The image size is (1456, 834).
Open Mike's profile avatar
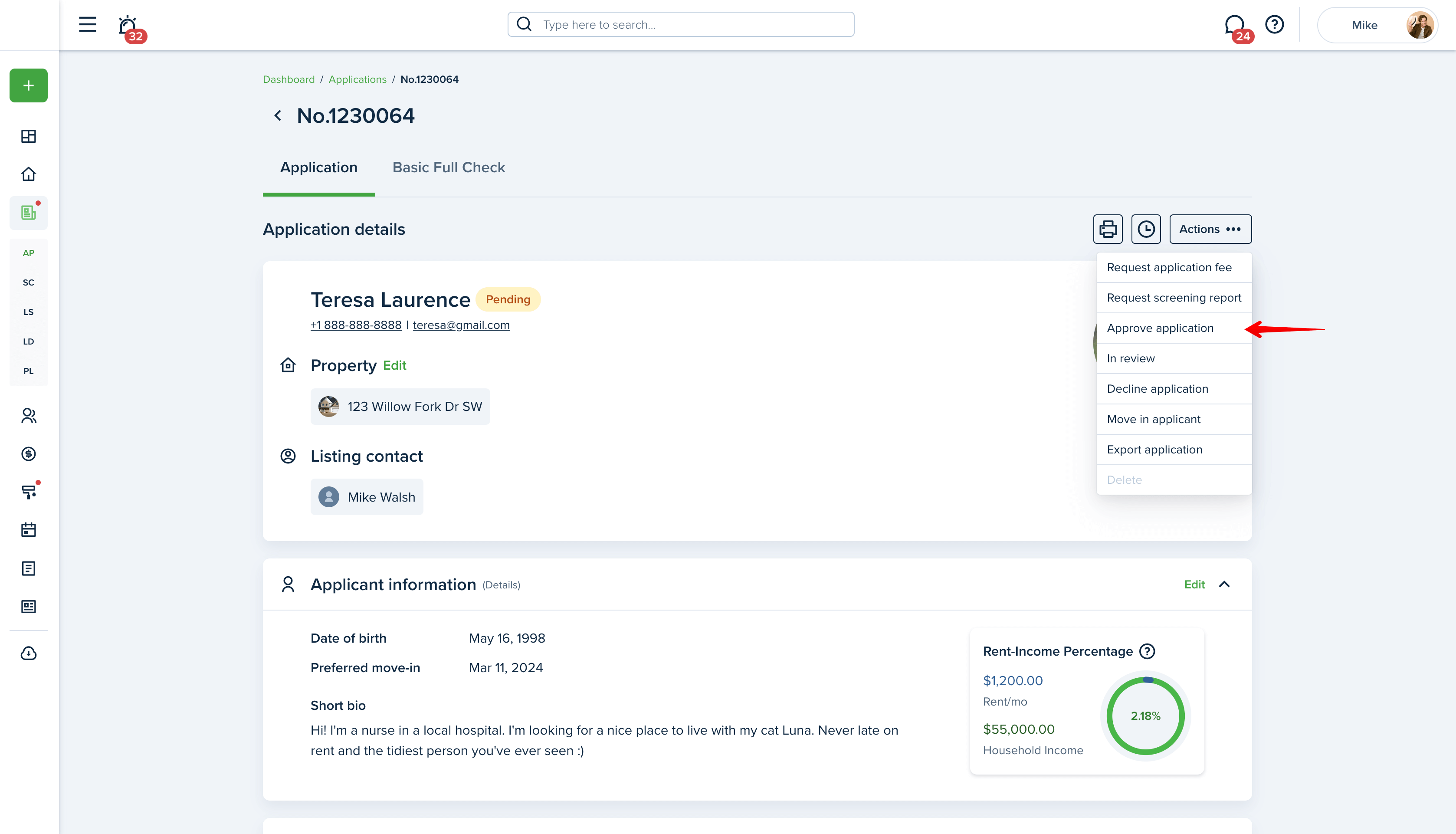point(1420,25)
